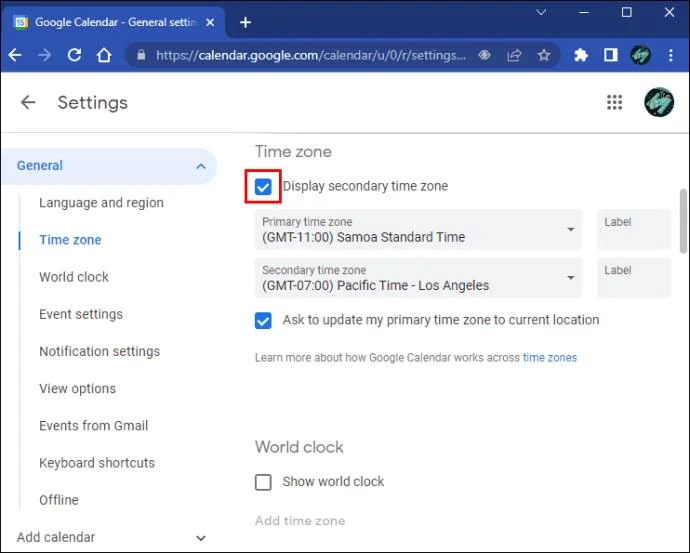Open the Extensions puzzle icon

(581, 55)
